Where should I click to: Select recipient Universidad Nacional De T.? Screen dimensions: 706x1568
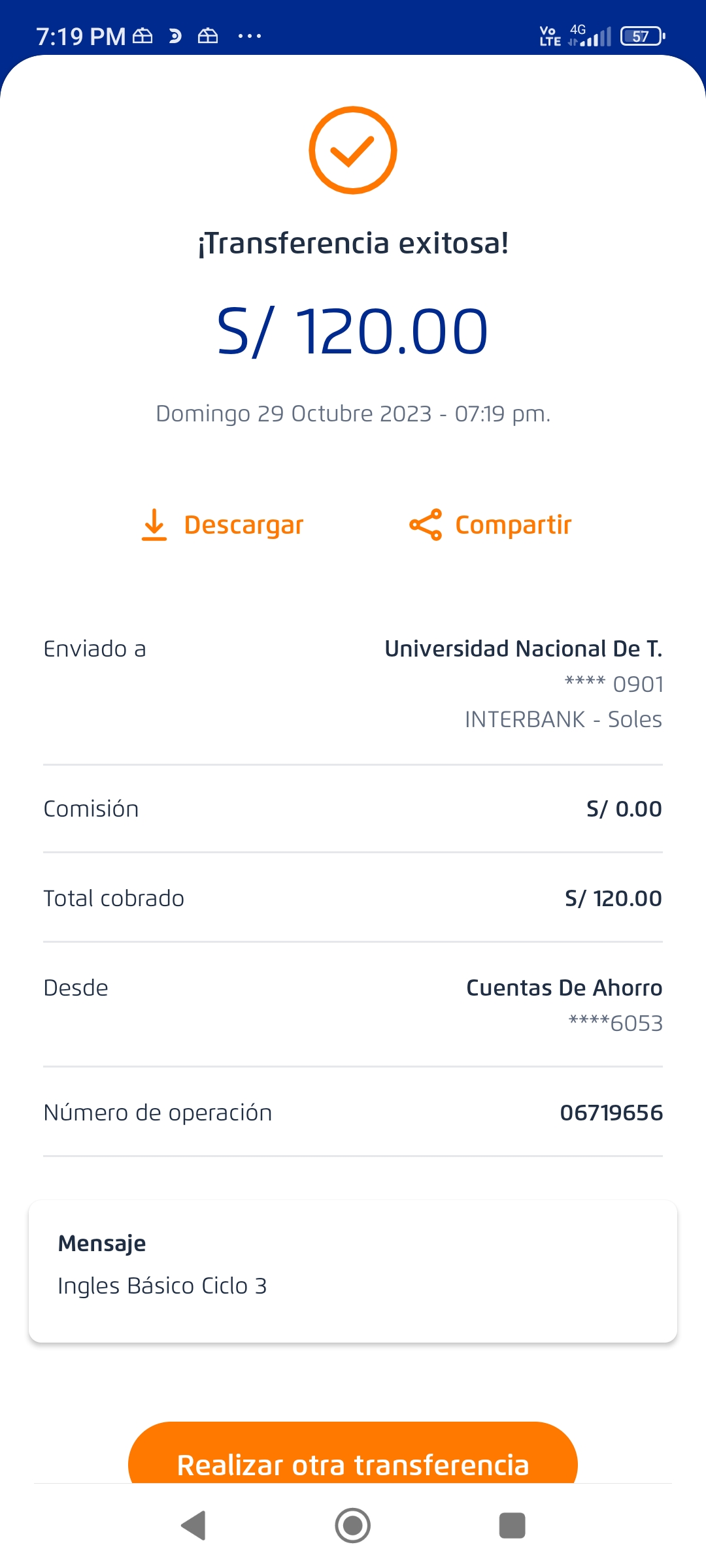tap(523, 649)
